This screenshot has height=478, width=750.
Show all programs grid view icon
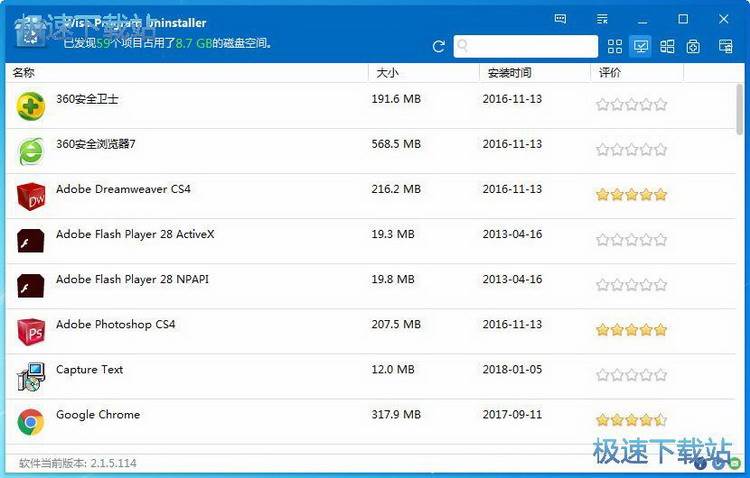(614, 46)
